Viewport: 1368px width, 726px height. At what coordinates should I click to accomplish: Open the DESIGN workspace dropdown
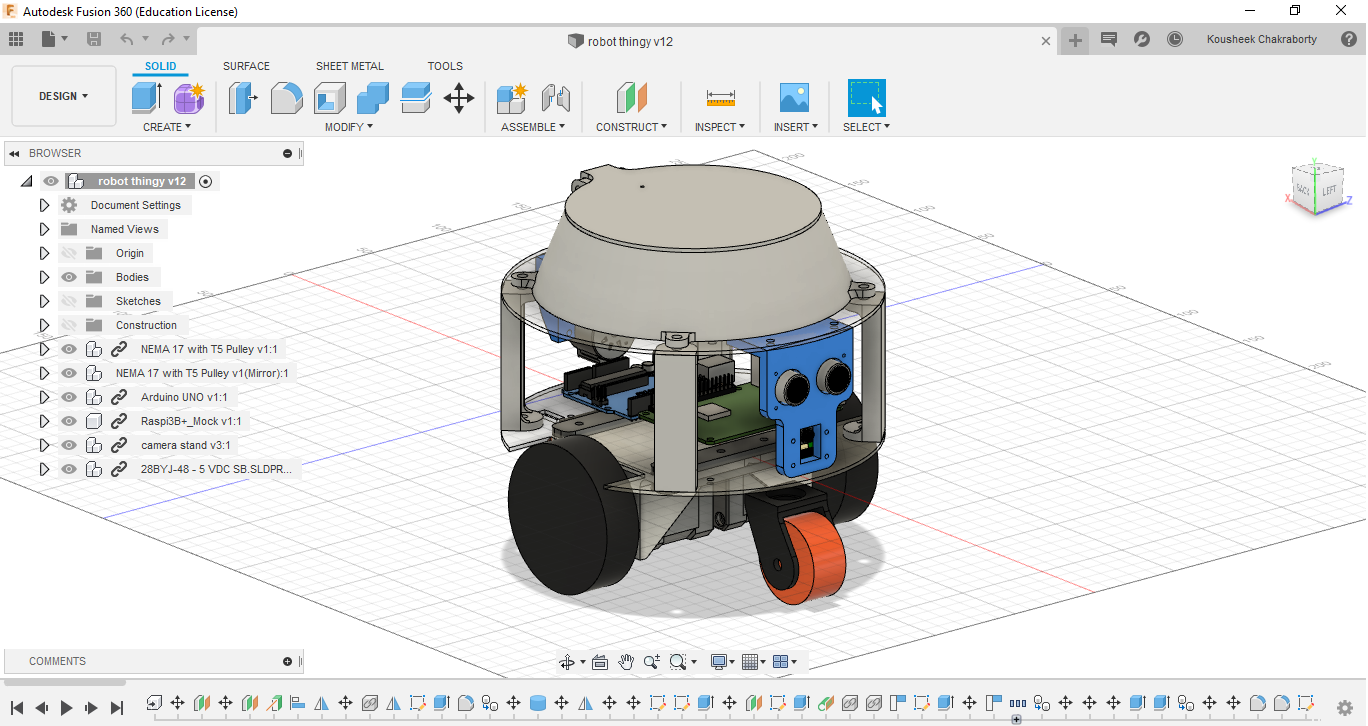(x=64, y=96)
